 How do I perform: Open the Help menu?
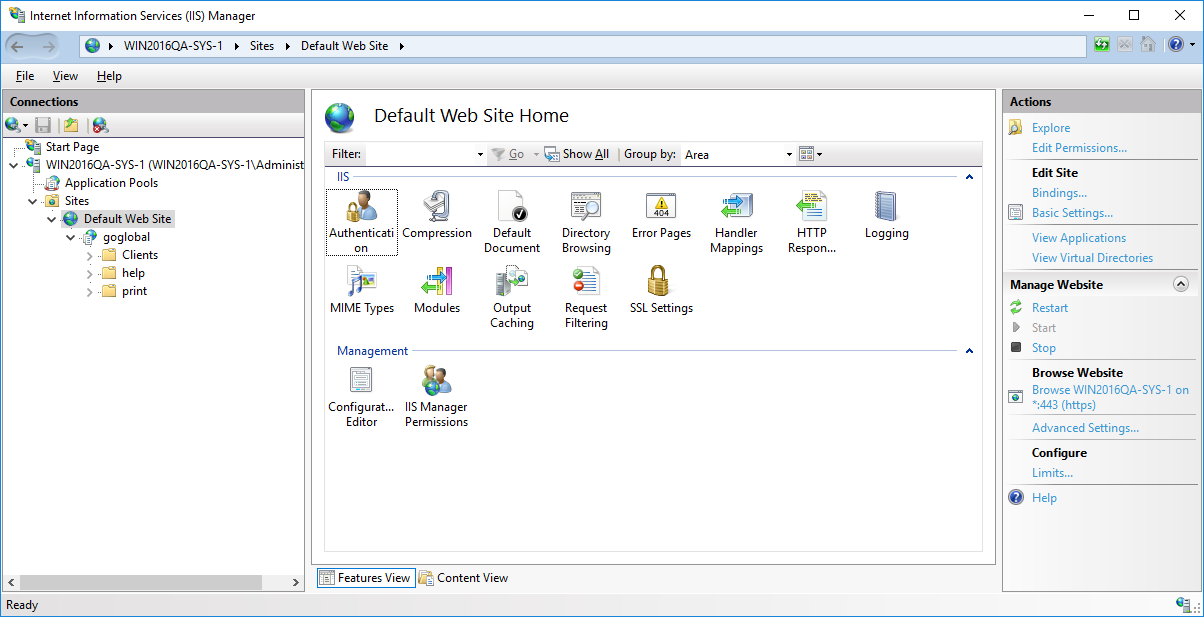coord(109,76)
